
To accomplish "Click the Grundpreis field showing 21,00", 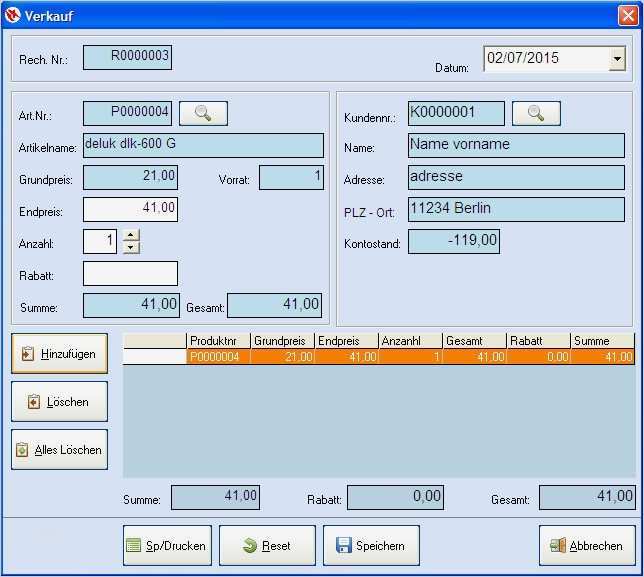I will pyautogui.click(x=130, y=177).
